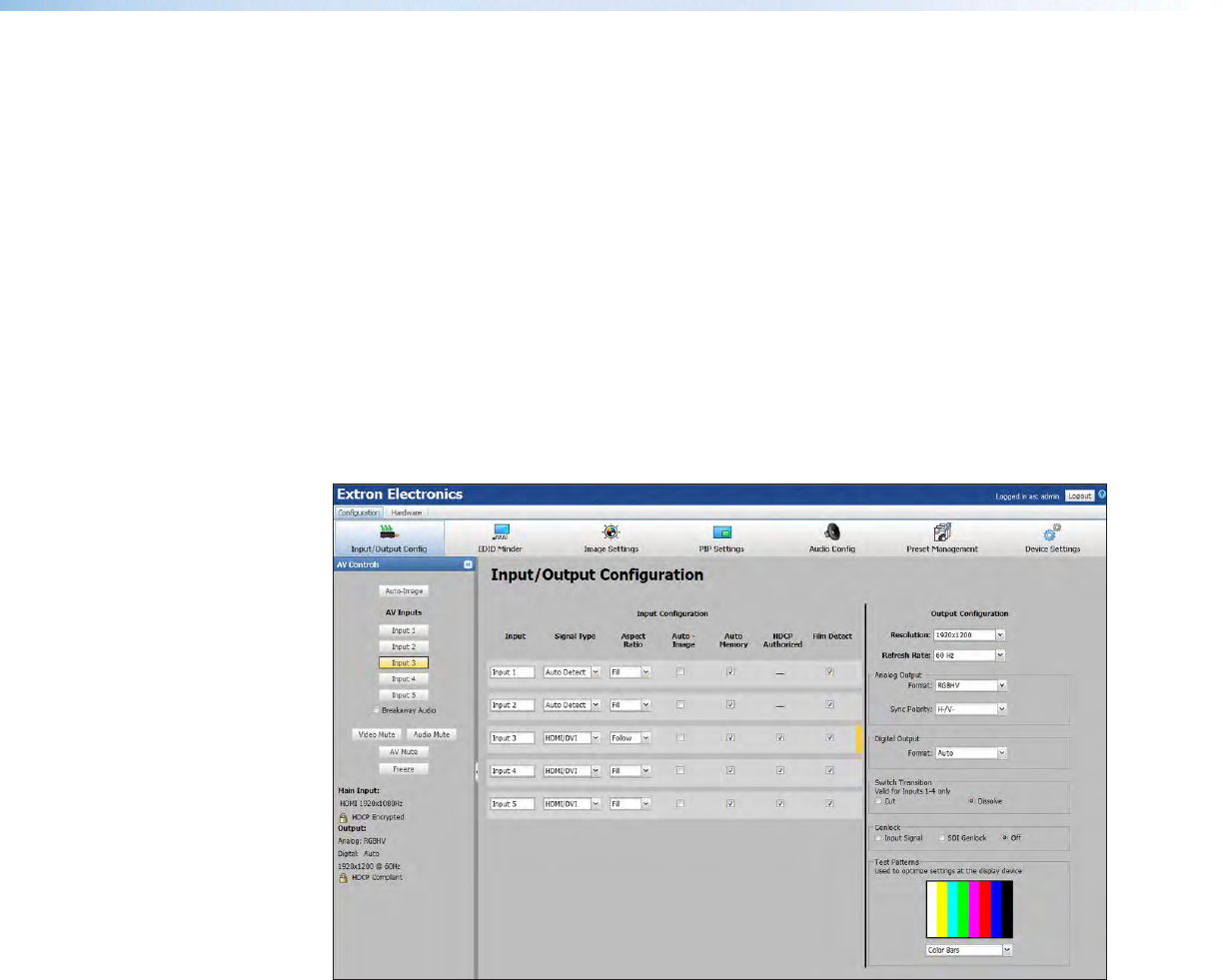Collapse the AV Controls panel with the arrow icon
This screenshot has width=1223, height=980.
click(x=468, y=564)
